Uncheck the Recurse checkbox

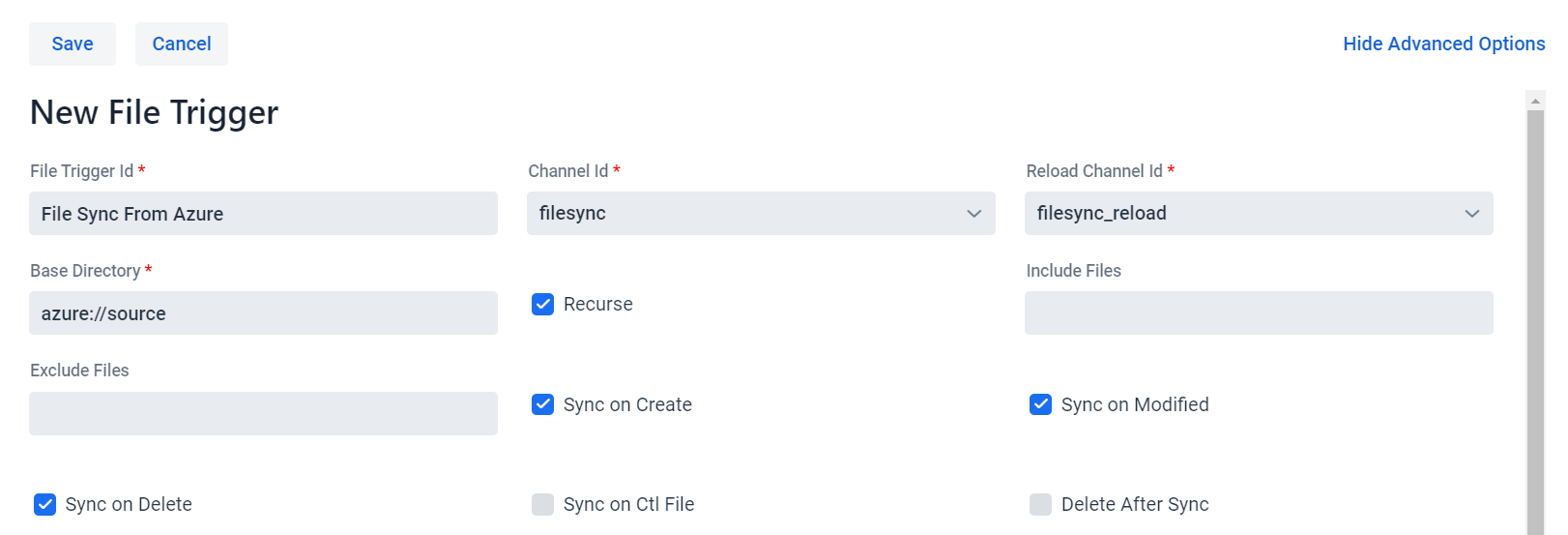click(543, 304)
